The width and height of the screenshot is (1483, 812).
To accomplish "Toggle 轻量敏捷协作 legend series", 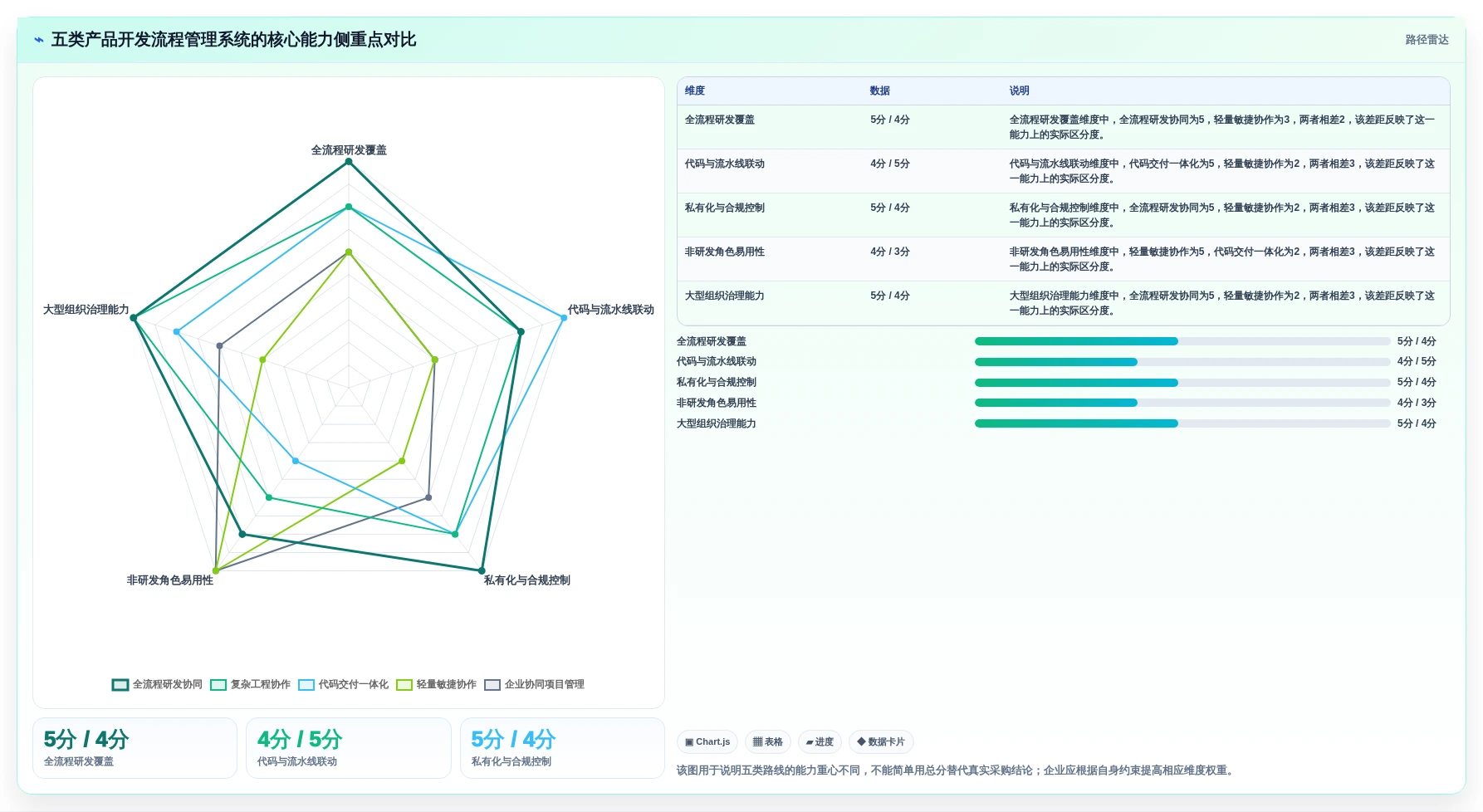I will (436, 684).
